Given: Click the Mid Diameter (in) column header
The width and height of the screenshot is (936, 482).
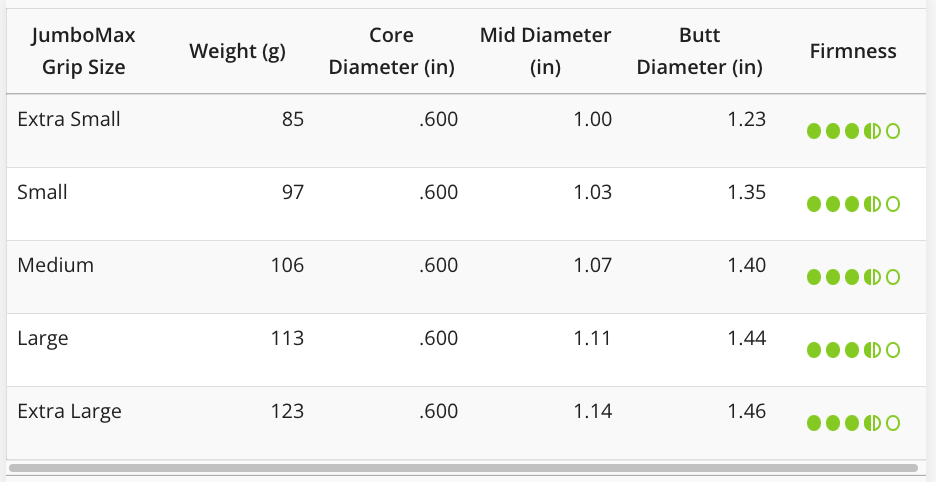Looking at the screenshot, I should (x=545, y=52).
